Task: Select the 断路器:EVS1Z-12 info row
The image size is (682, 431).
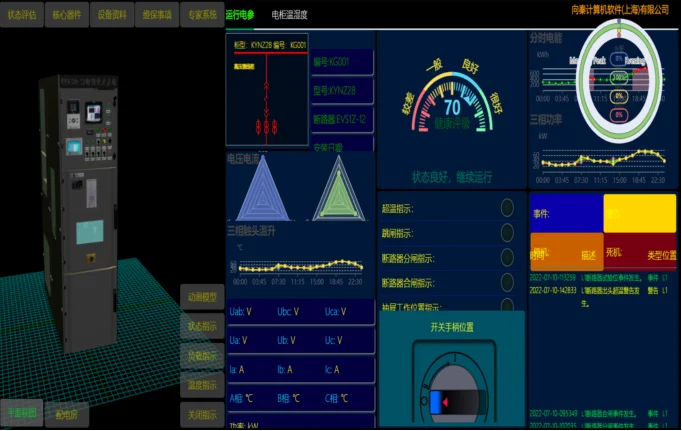Action: point(342,119)
